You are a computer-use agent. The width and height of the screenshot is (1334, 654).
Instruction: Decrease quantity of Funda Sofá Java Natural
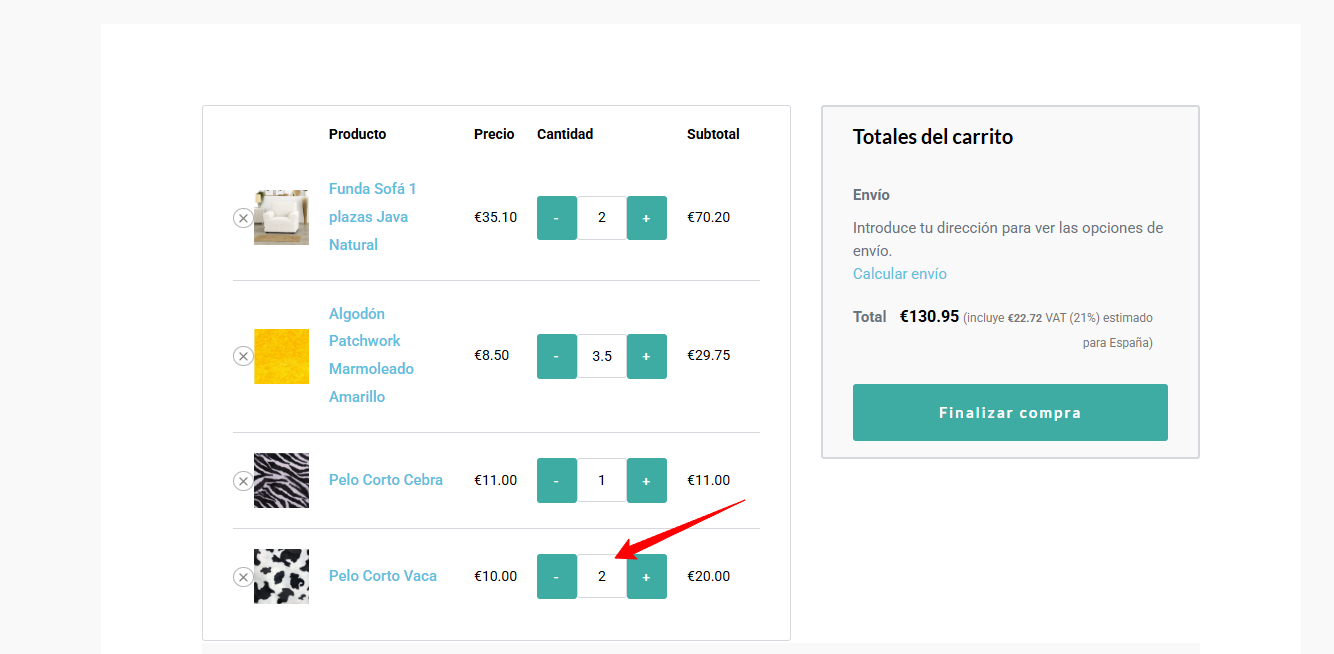[x=557, y=218]
